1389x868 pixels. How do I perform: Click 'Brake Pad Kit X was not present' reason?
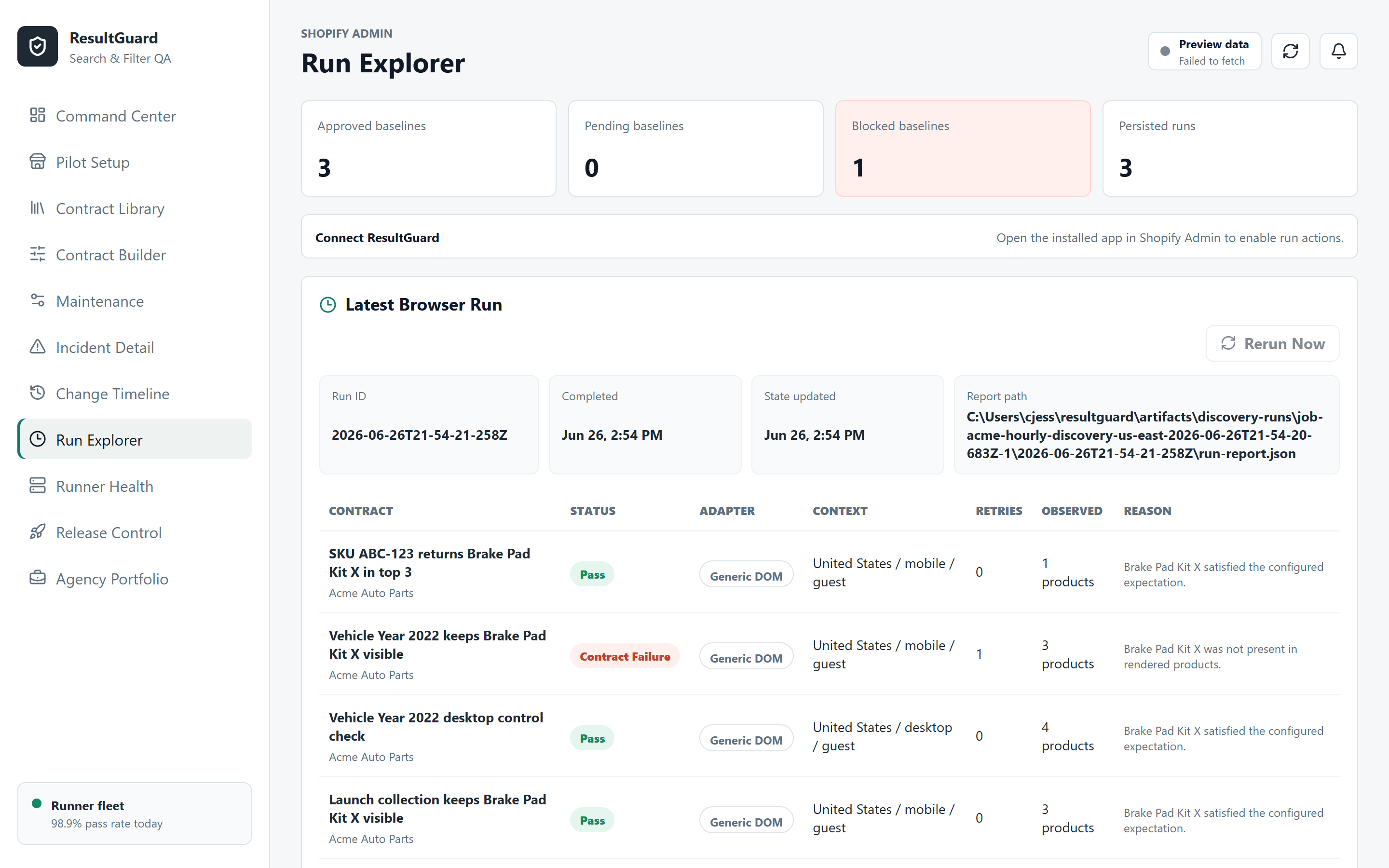click(x=1210, y=656)
